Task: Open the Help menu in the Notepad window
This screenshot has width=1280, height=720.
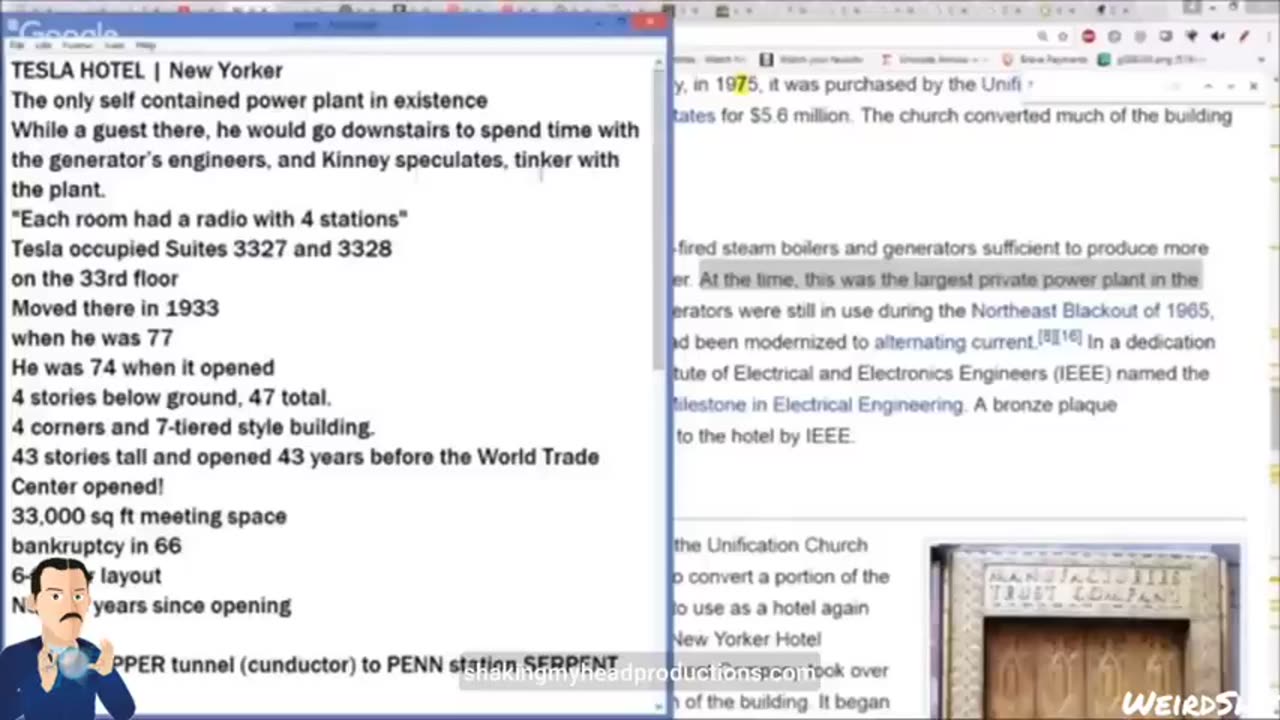Action: (145, 45)
